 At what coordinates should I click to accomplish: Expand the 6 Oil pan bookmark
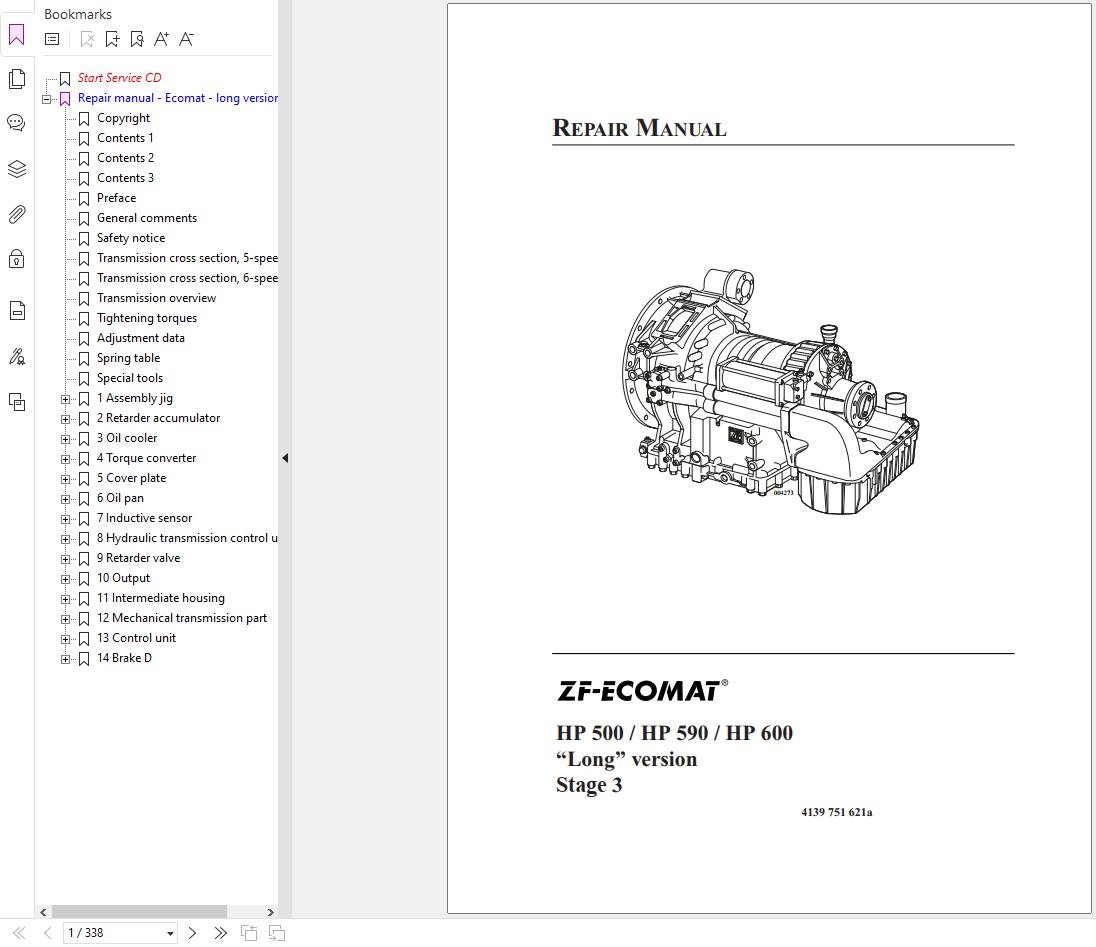[x=65, y=500]
